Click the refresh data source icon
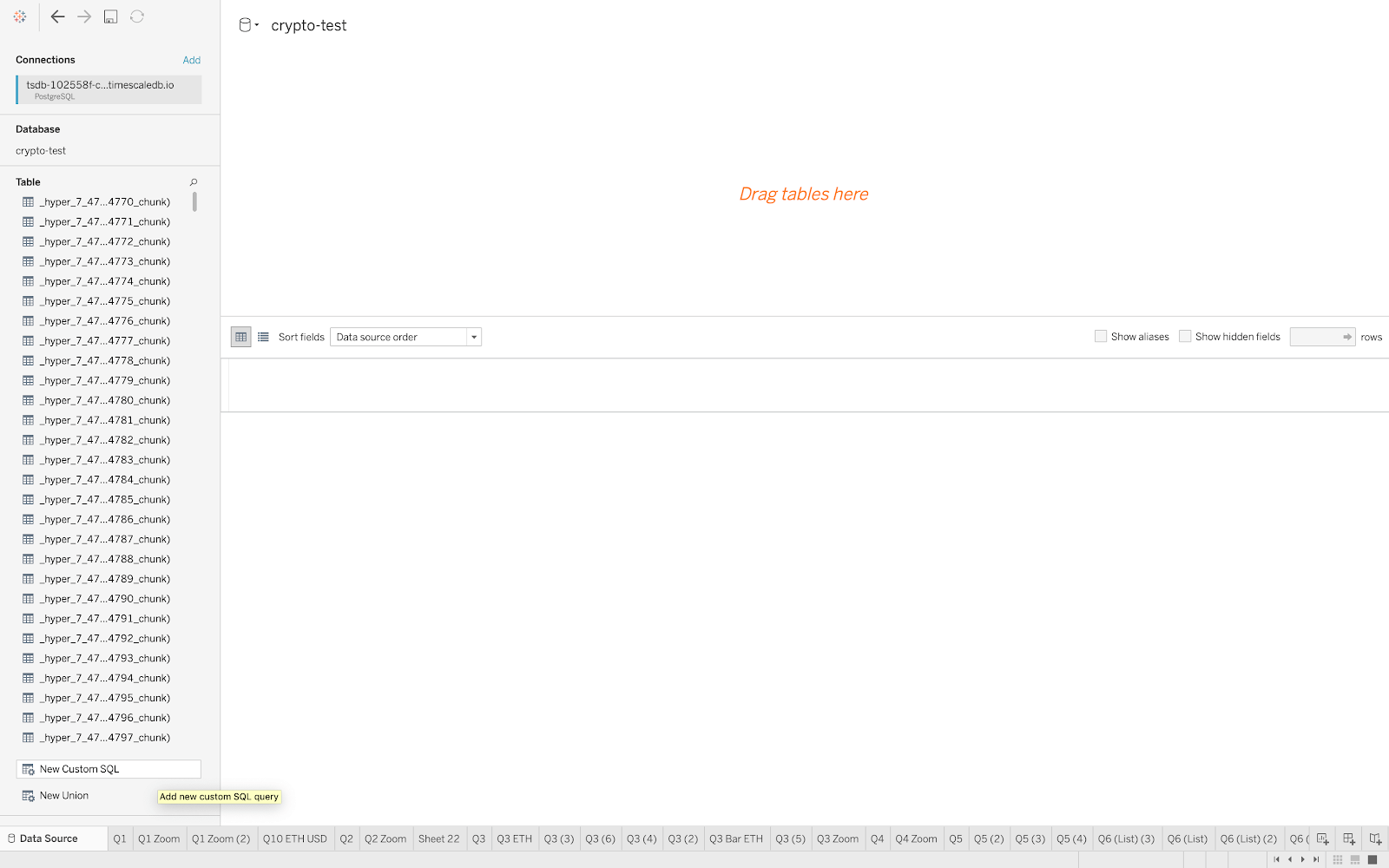Screen dimensions: 1389x868 (x=137, y=16)
